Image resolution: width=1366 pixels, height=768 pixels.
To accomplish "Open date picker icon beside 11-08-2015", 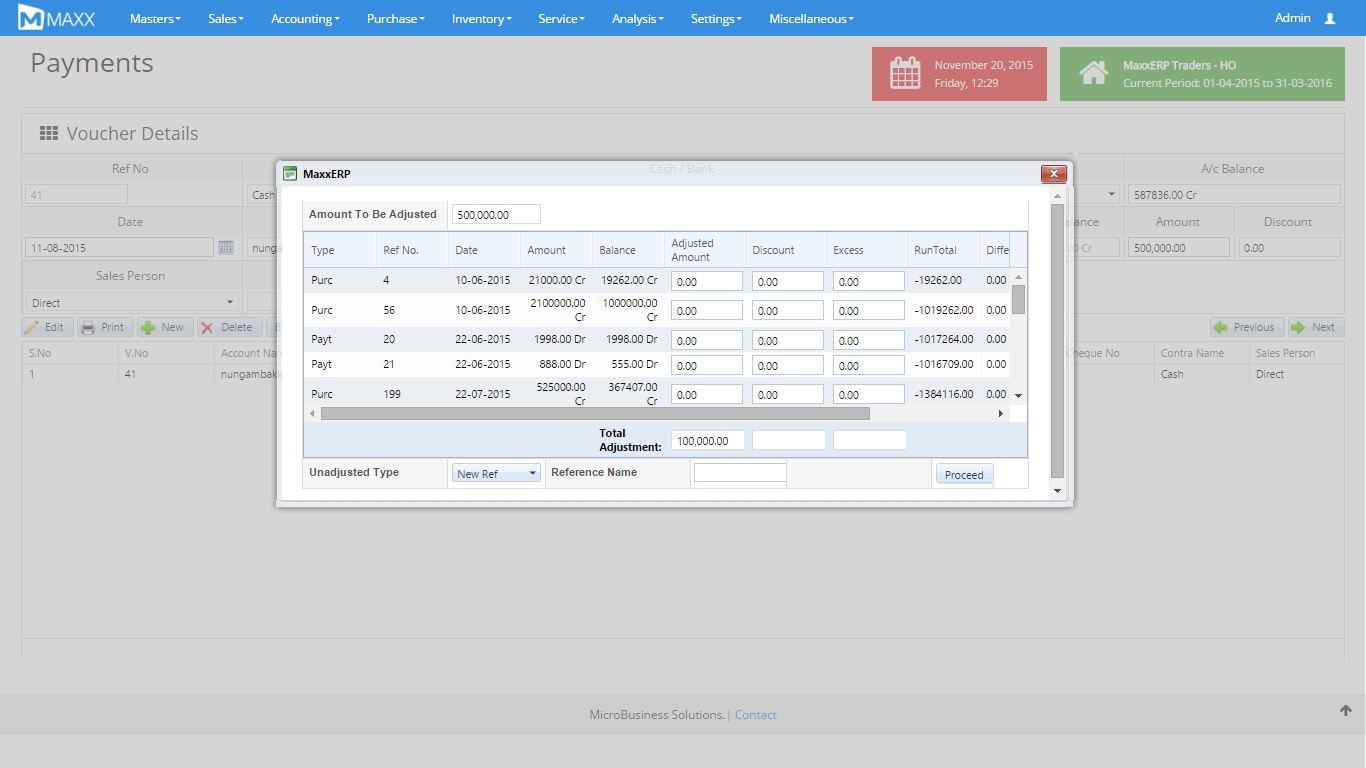I will (226, 247).
